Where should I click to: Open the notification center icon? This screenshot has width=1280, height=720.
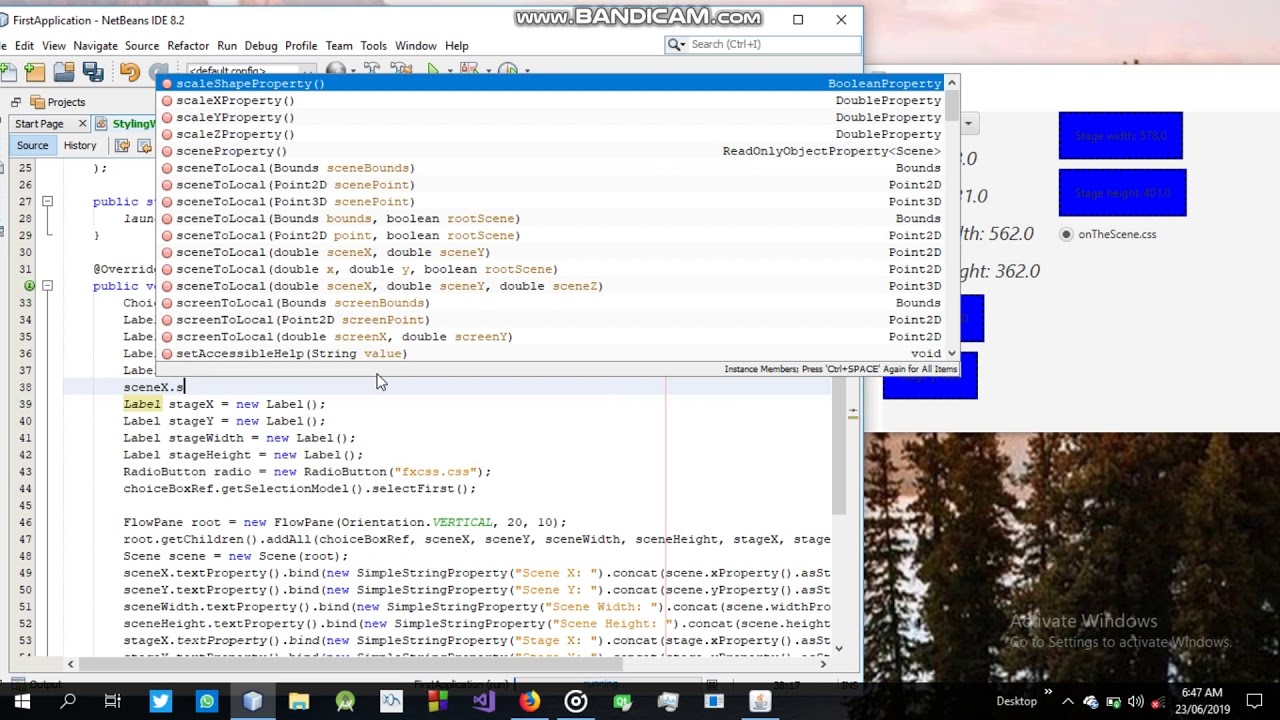tap(1254, 701)
